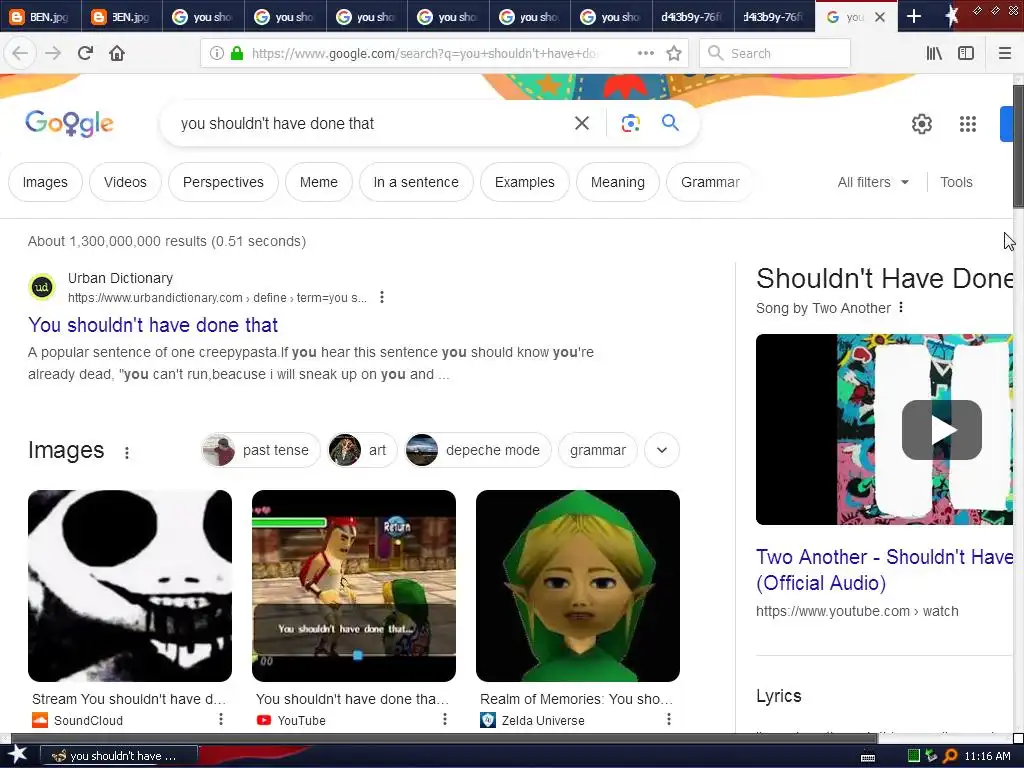The height and width of the screenshot is (768, 1024).
Task: Clear the Google search query with X
Action: click(x=582, y=123)
